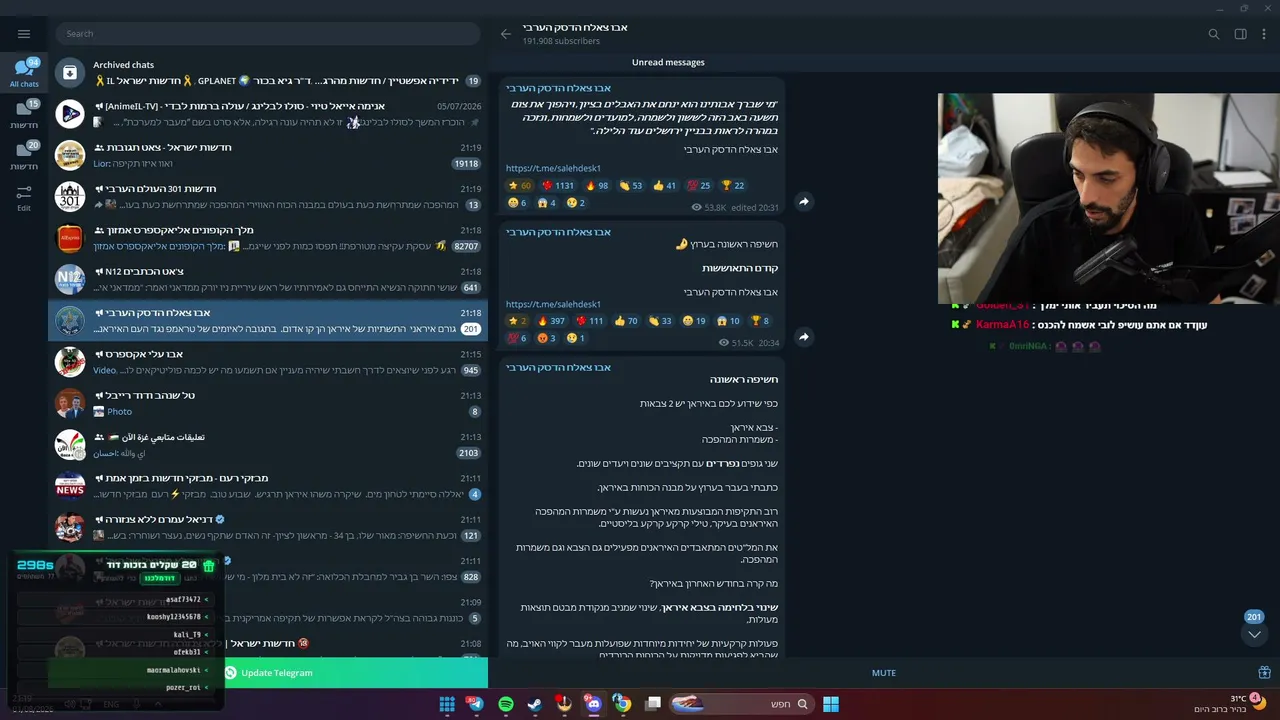The height and width of the screenshot is (720, 1280).
Task: Open Spotify from the taskbar
Action: click(506, 704)
